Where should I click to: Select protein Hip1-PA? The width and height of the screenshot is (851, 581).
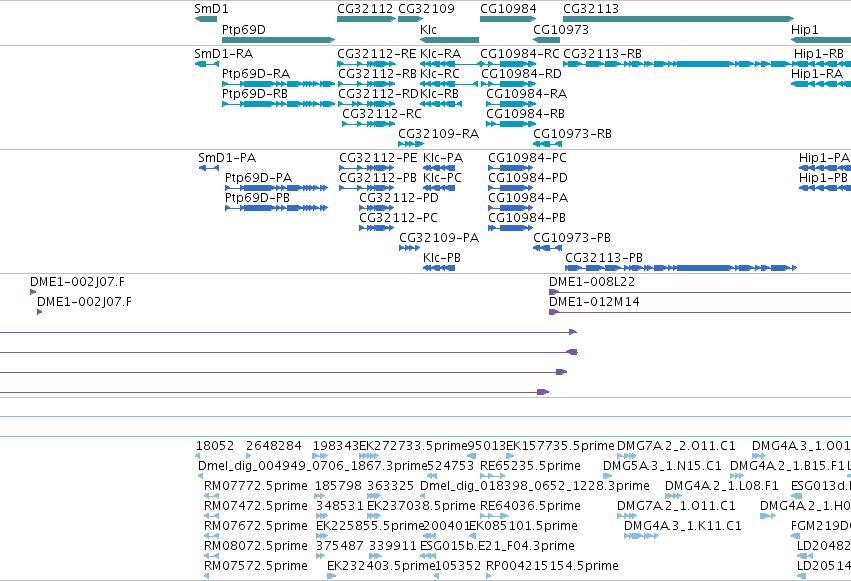[824, 158]
